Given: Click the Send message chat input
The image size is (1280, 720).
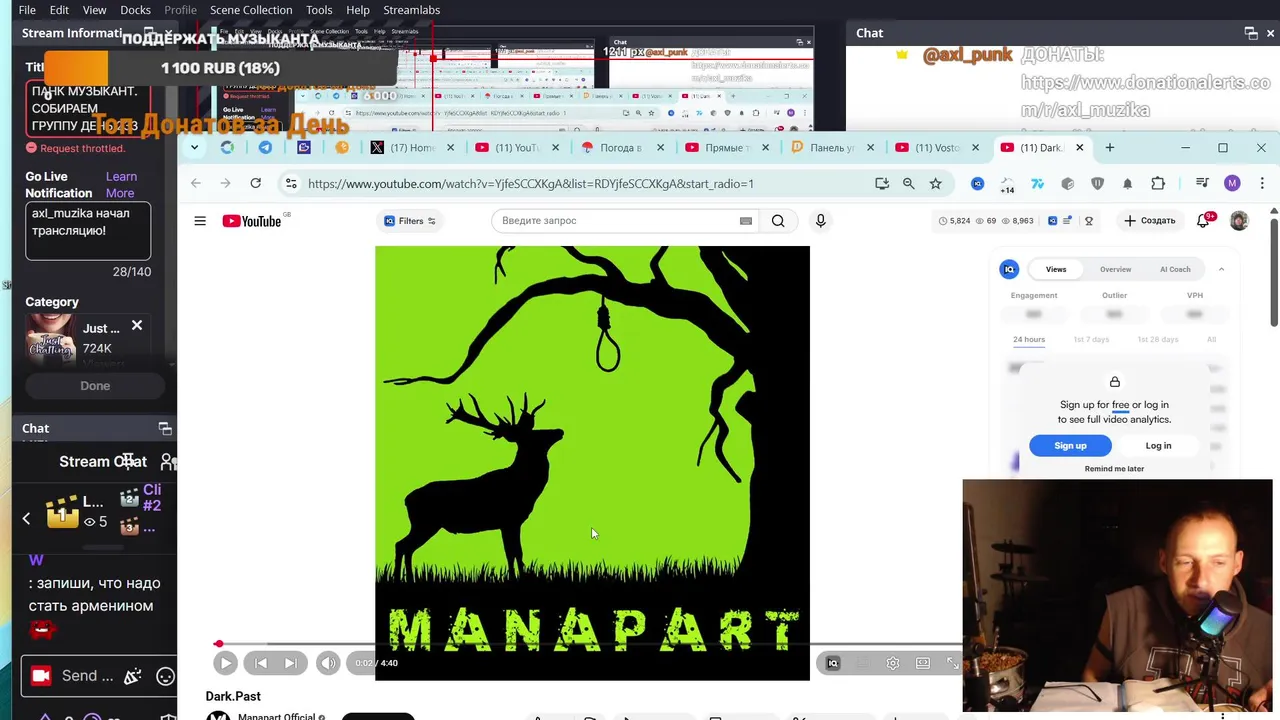Looking at the screenshot, I should pyautogui.click(x=87, y=676).
